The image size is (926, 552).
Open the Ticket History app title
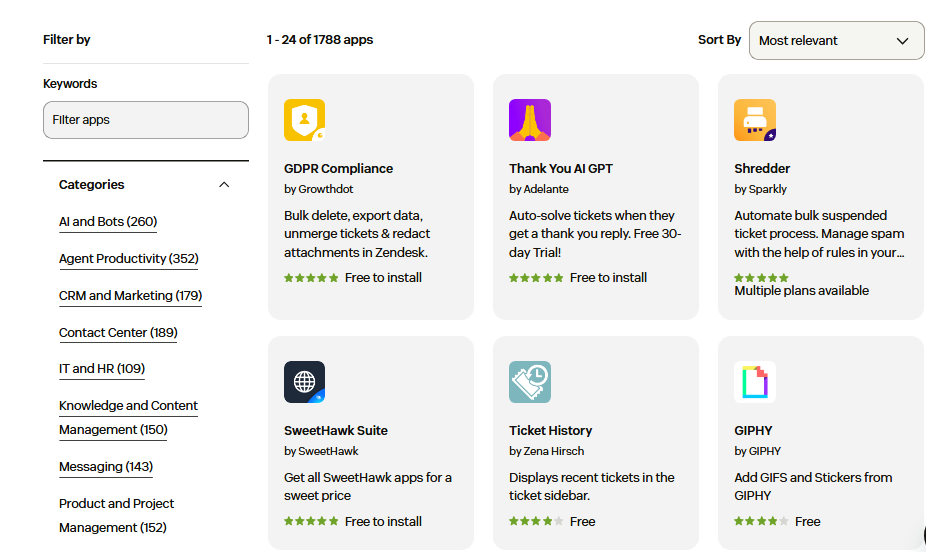[550, 431]
